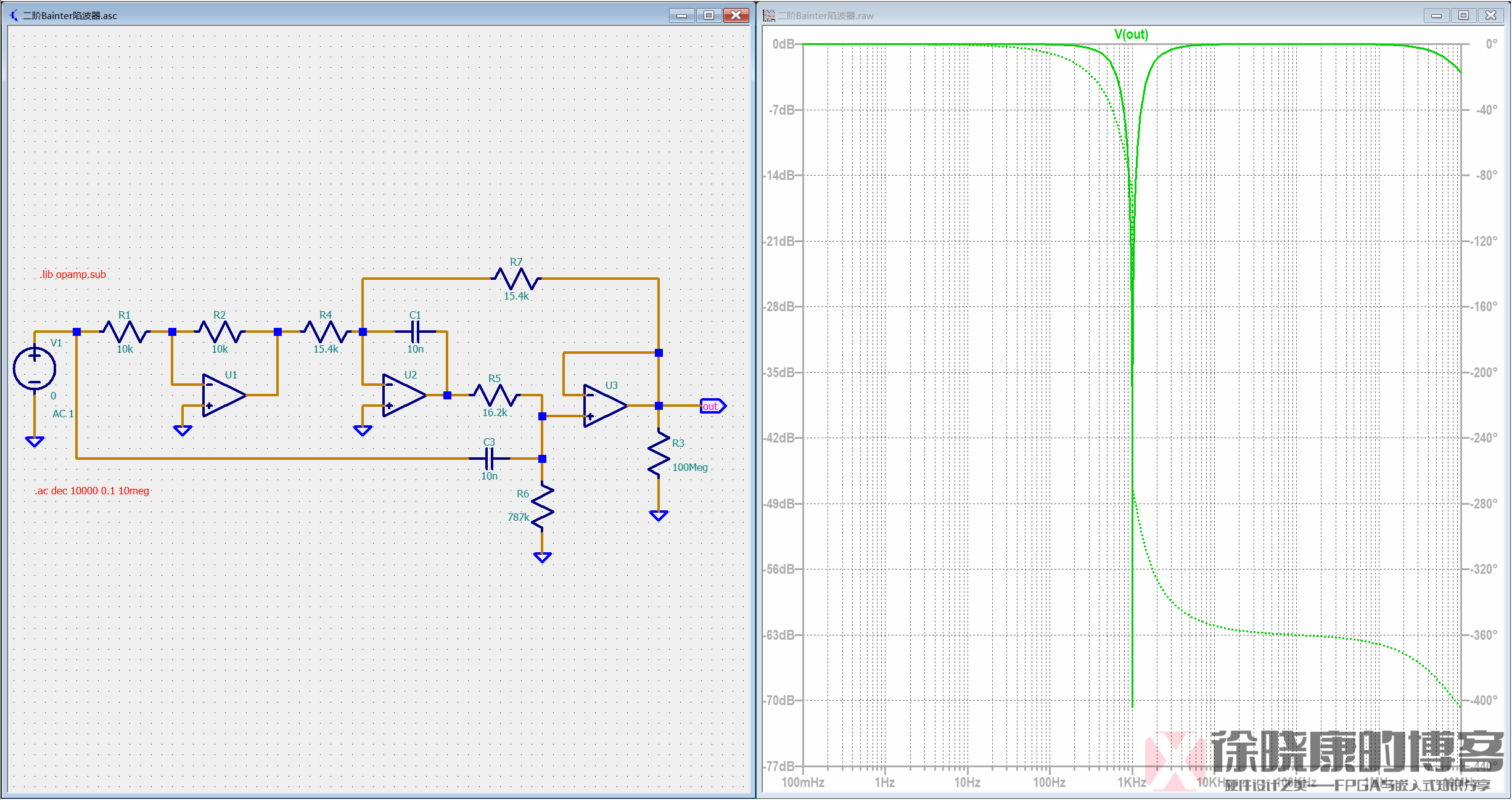Minimize the waveform .raw window
This screenshot has height=800, width=1512.
pyautogui.click(x=1436, y=15)
